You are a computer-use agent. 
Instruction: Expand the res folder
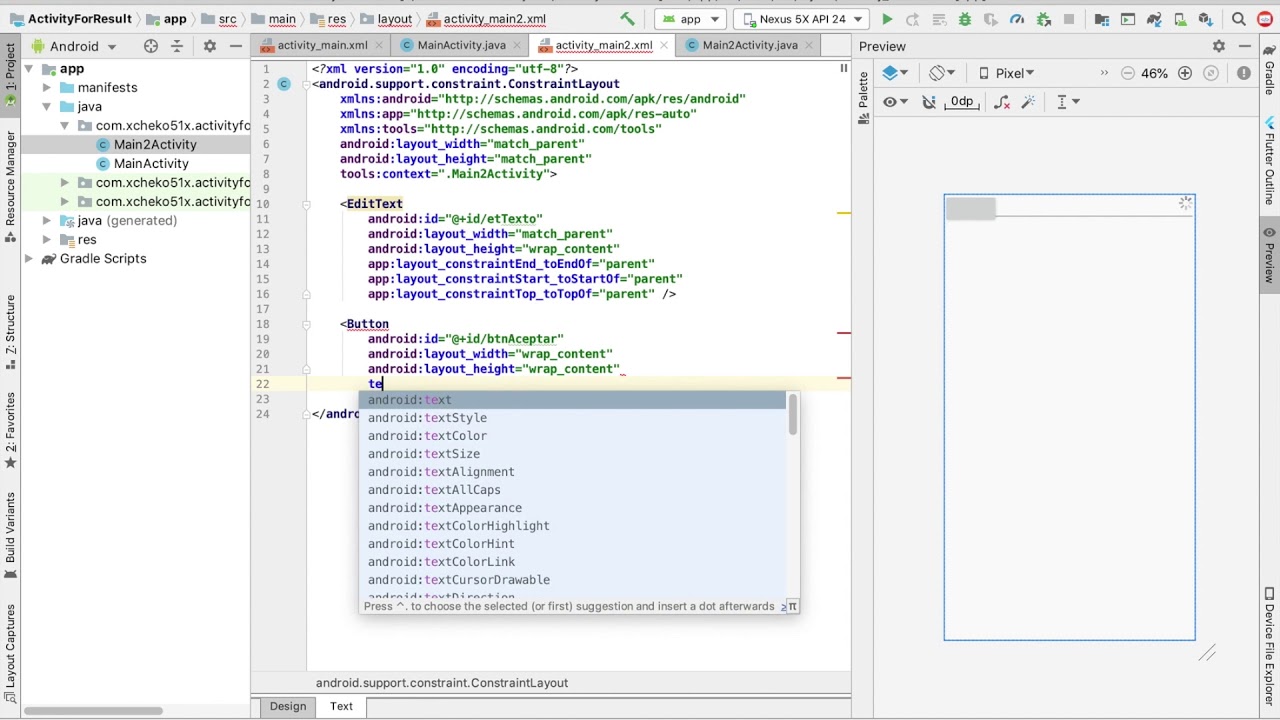[x=47, y=240]
